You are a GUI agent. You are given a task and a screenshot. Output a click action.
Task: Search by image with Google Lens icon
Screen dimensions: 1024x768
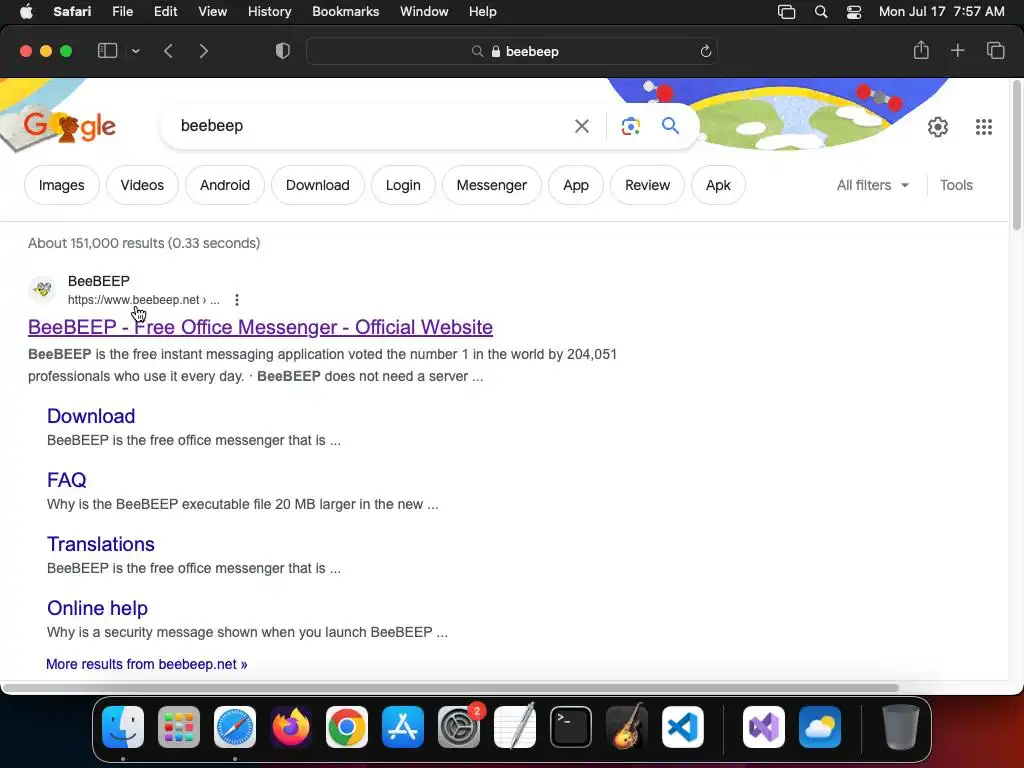click(630, 126)
